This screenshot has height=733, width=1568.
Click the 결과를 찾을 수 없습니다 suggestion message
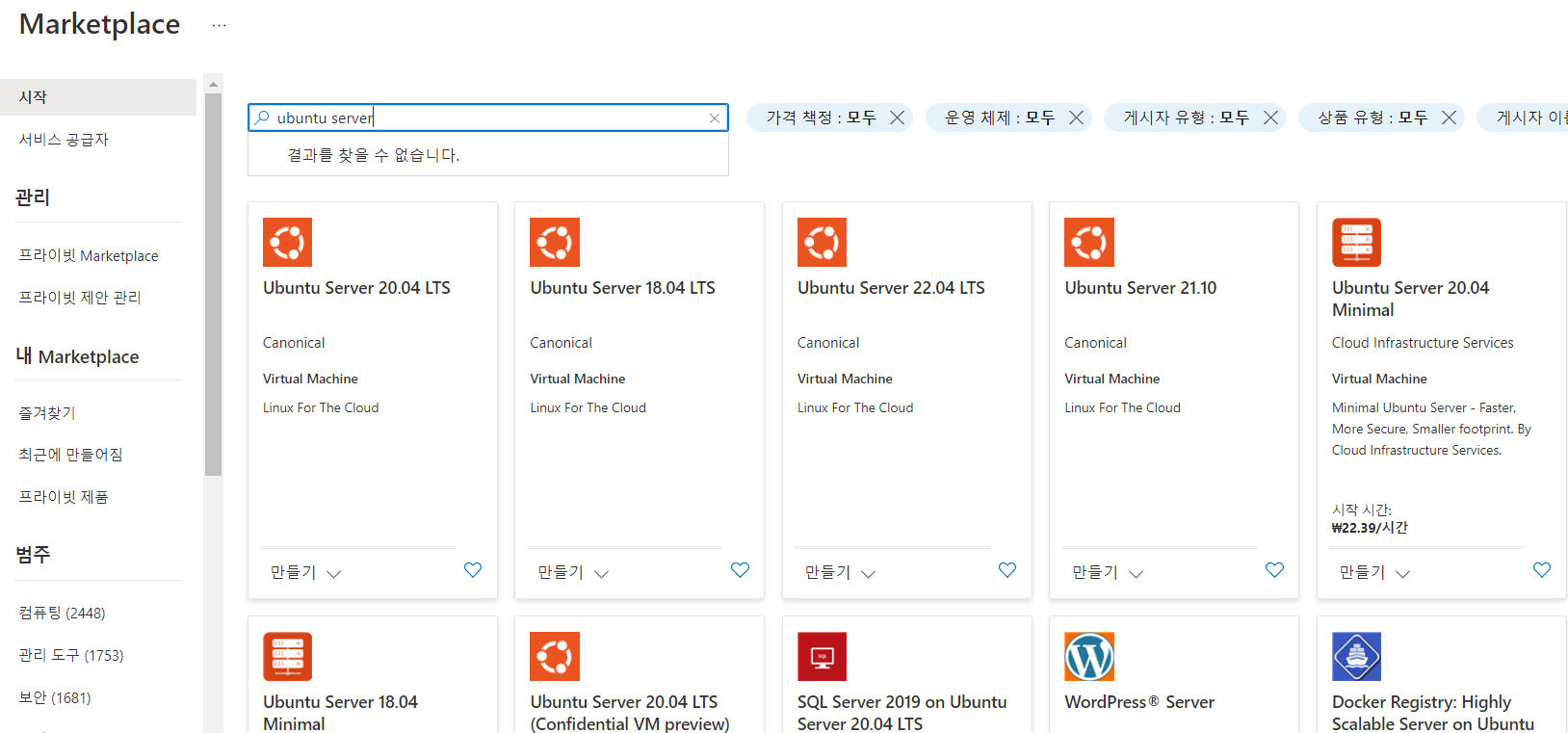(374, 155)
